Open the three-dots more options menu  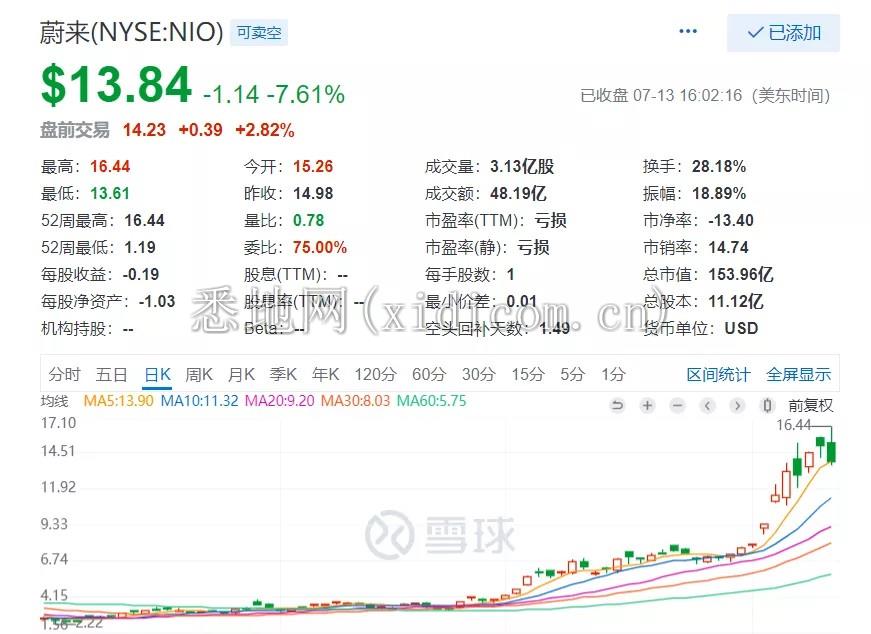[x=688, y=31]
